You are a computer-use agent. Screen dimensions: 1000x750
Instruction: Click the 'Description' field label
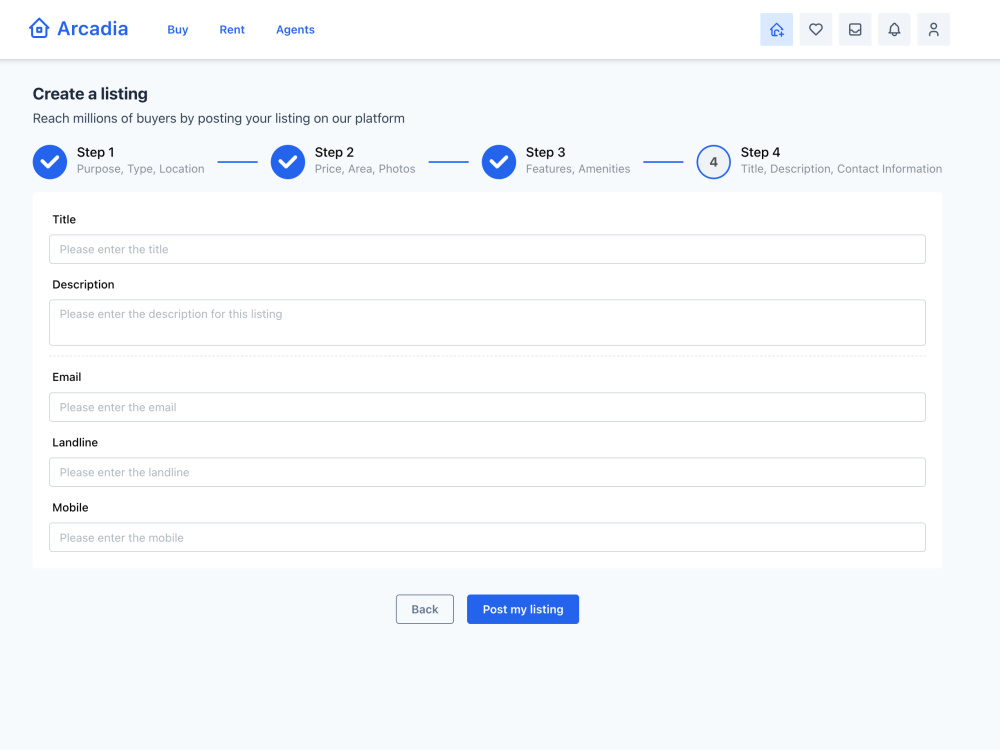pos(83,284)
